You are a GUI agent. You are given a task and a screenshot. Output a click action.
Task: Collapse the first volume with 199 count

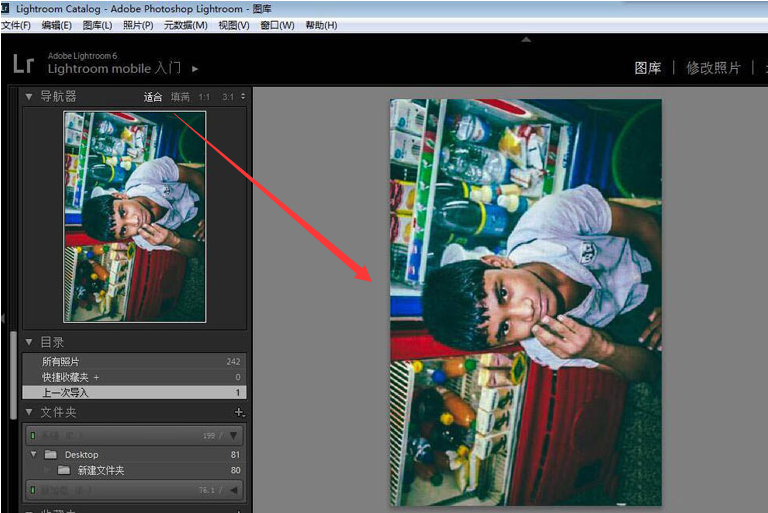[x=234, y=436]
